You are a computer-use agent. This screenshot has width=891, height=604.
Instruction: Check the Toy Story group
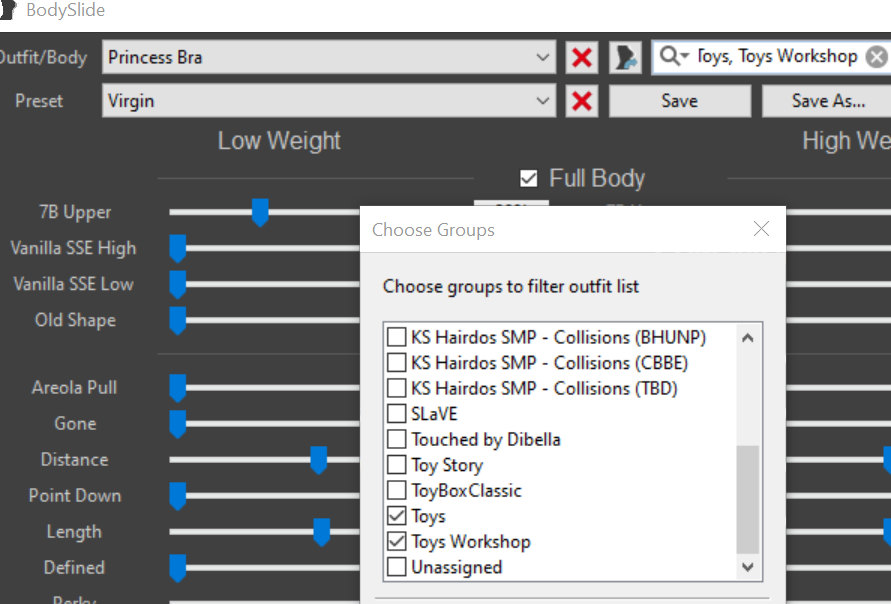[x=397, y=465]
